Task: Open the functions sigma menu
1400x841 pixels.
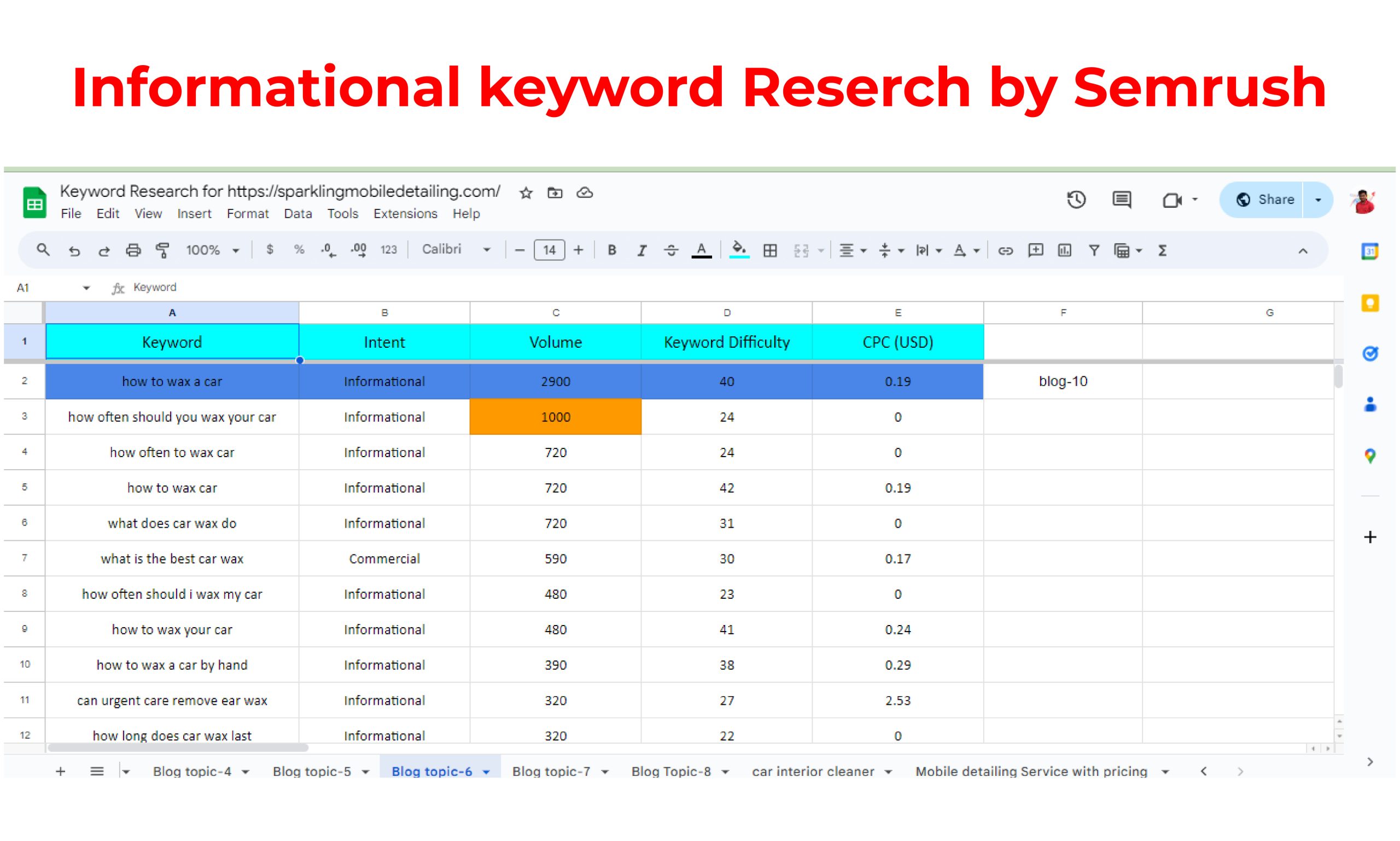Action: tap(1163, 250)
